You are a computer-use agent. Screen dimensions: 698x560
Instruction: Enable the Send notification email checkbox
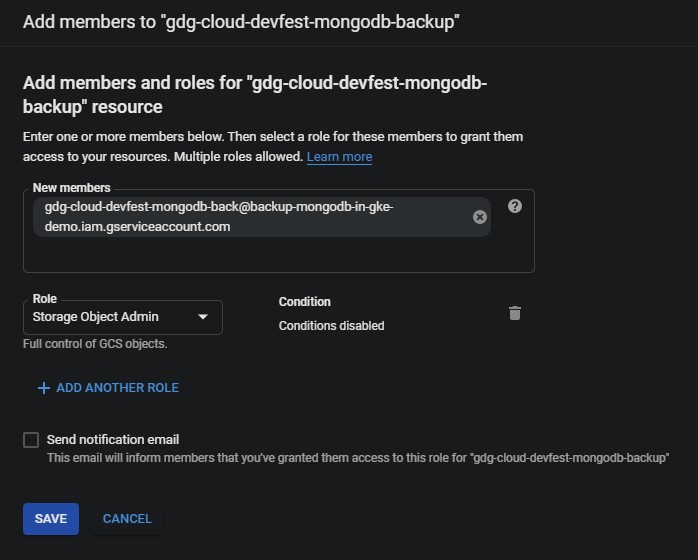[31, 440]
